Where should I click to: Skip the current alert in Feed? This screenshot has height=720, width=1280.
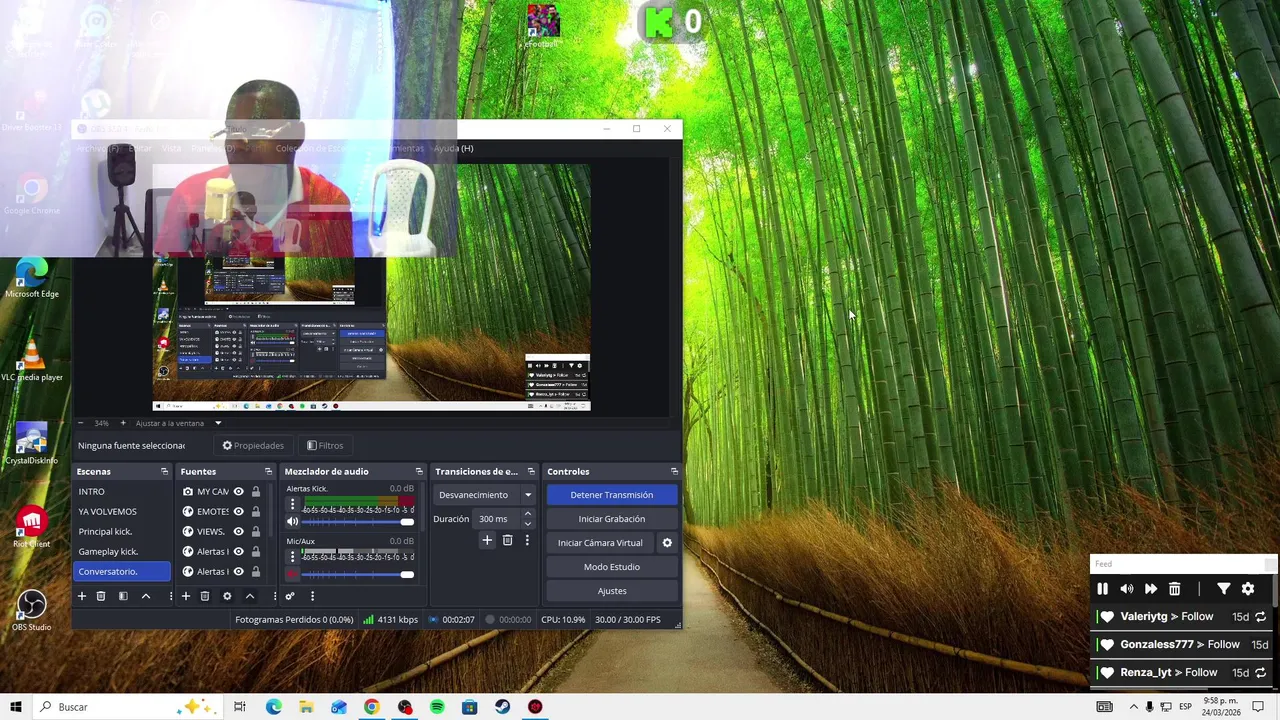[x=1151, y=589]
